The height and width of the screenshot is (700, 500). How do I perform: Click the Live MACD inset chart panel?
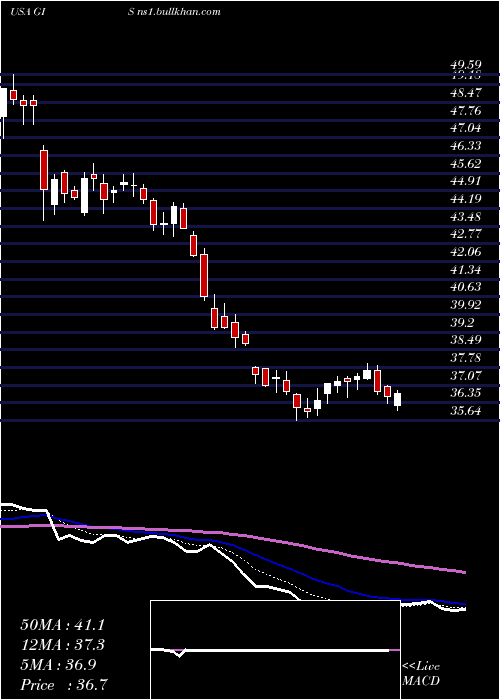coord(275,650)
